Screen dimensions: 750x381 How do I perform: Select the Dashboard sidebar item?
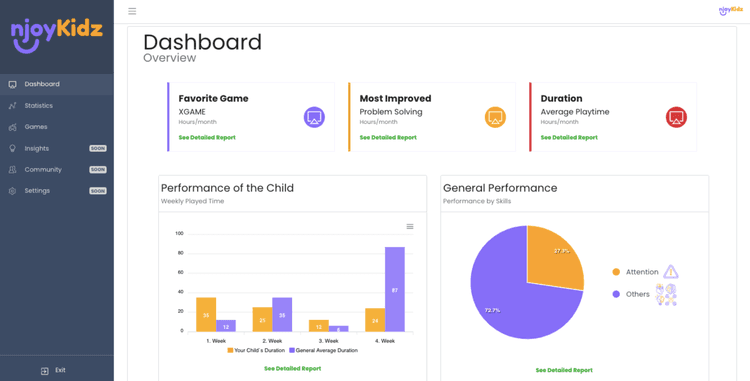56,84
